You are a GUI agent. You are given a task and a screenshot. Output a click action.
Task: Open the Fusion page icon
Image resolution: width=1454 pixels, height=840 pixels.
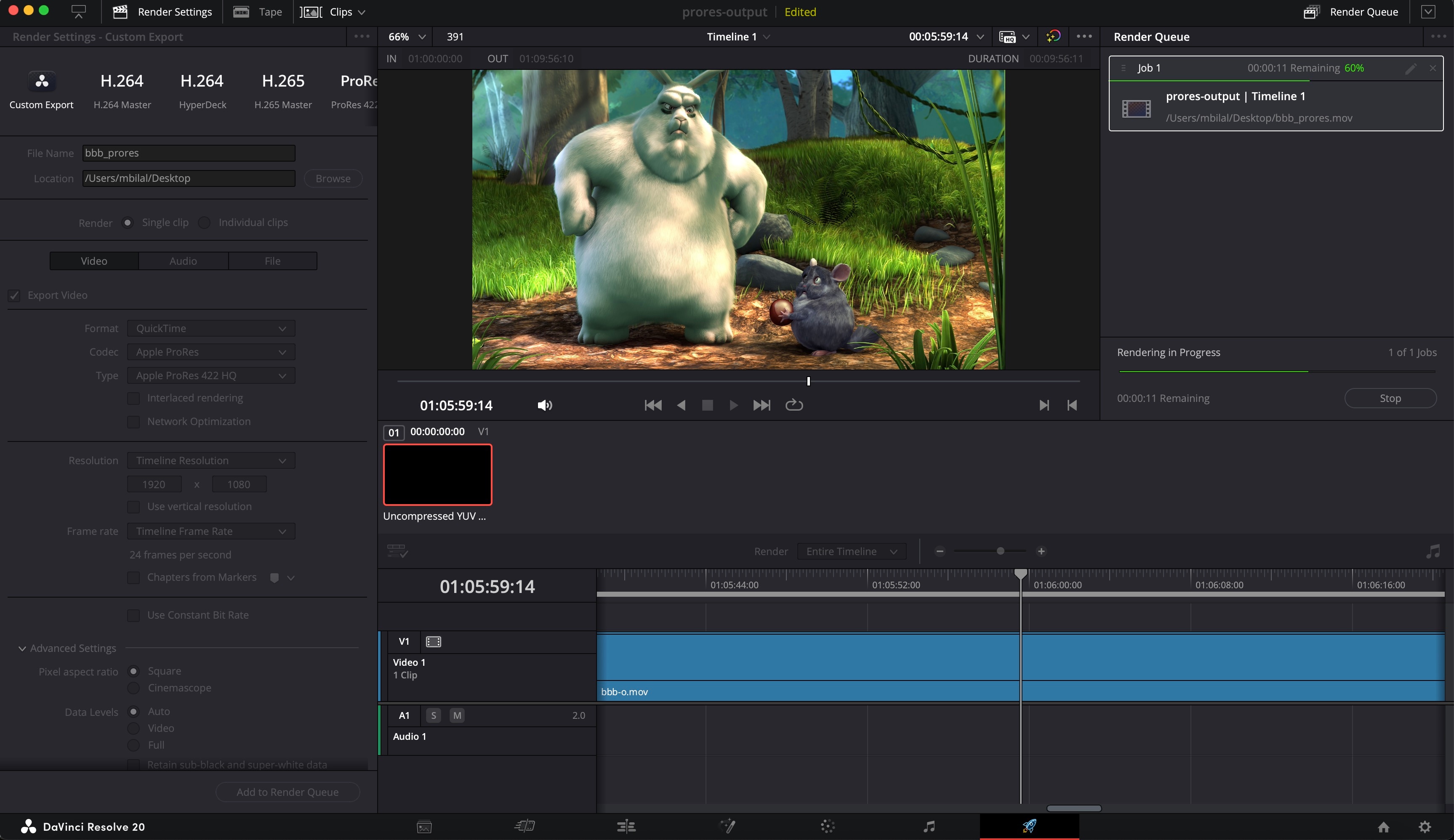[727, 827]
